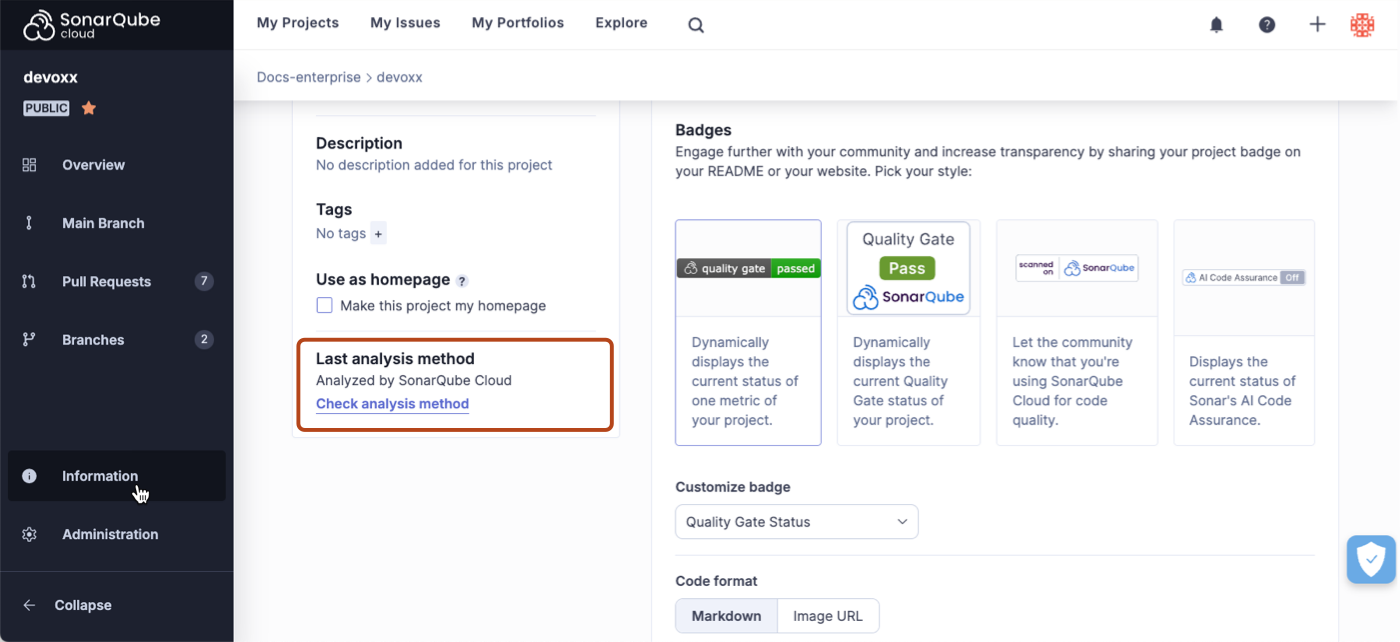Open Pull Requests page
The width and height of the screenshot is (1400, 642).
(x=107, y=281)
